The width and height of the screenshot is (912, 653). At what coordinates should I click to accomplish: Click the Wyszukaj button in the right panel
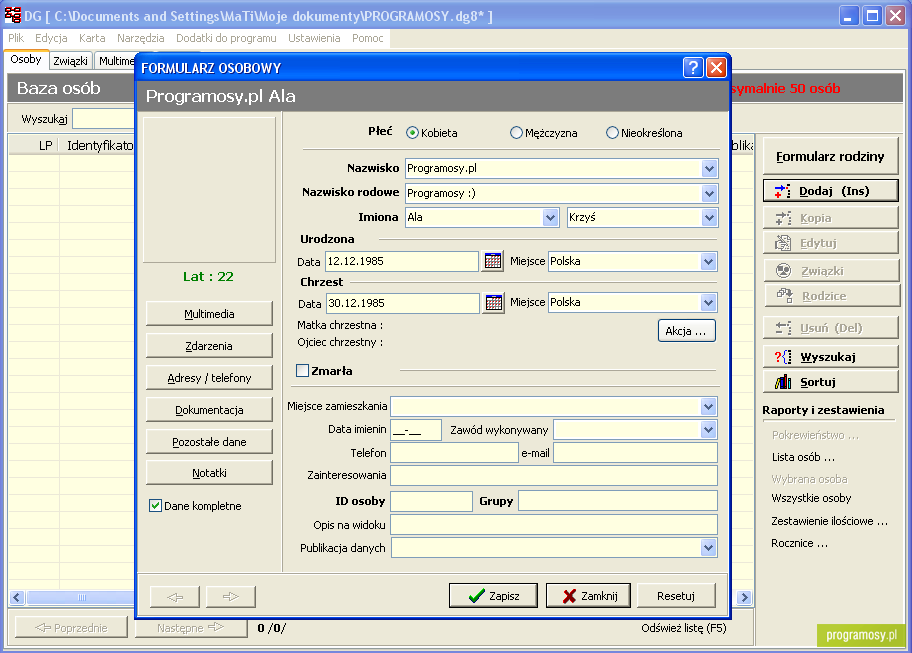point(831,356)
